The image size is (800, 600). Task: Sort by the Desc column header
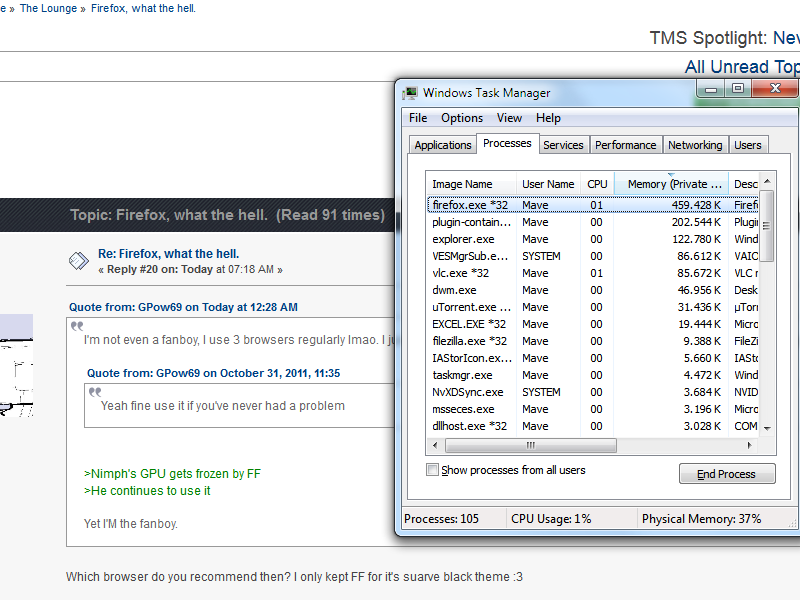pos(744,184)
